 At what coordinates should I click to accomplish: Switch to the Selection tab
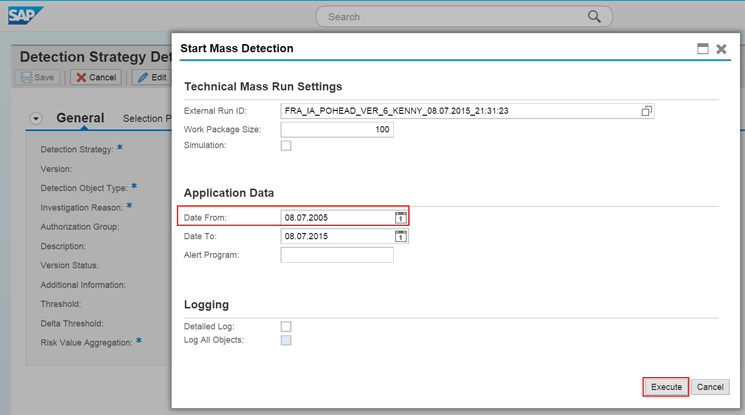tap(147, 118)
